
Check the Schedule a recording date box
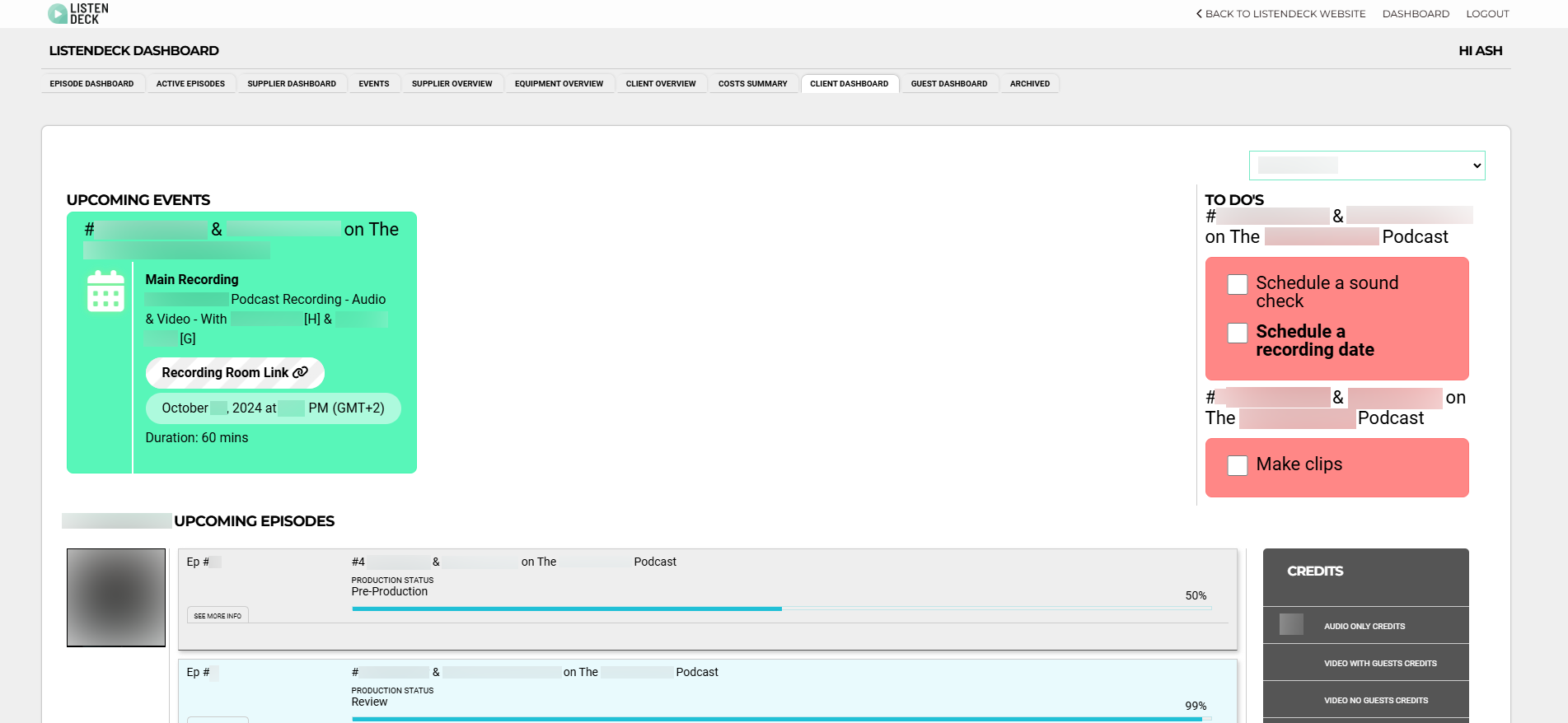click(1237, 333)
